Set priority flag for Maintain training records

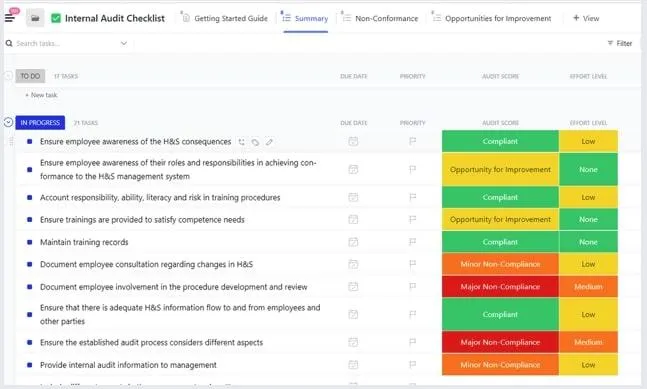tap(412, 242)
